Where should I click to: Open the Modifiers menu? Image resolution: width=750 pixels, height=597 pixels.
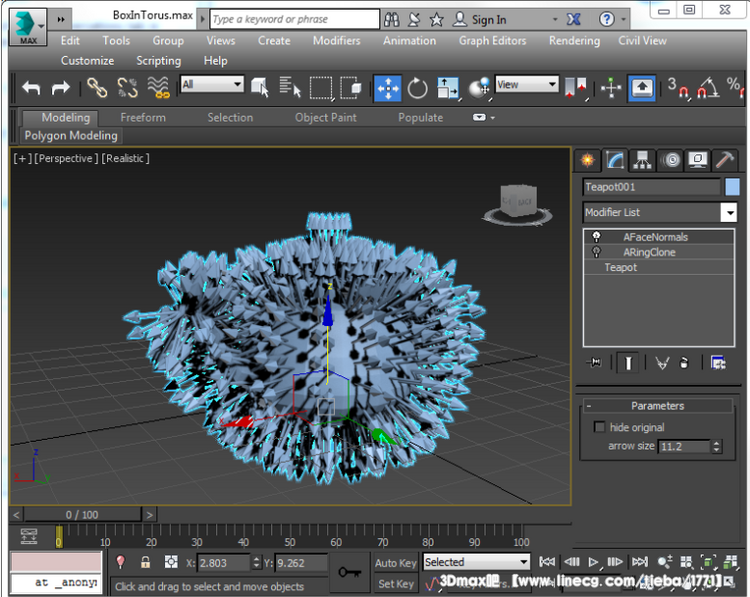point(336,41)
